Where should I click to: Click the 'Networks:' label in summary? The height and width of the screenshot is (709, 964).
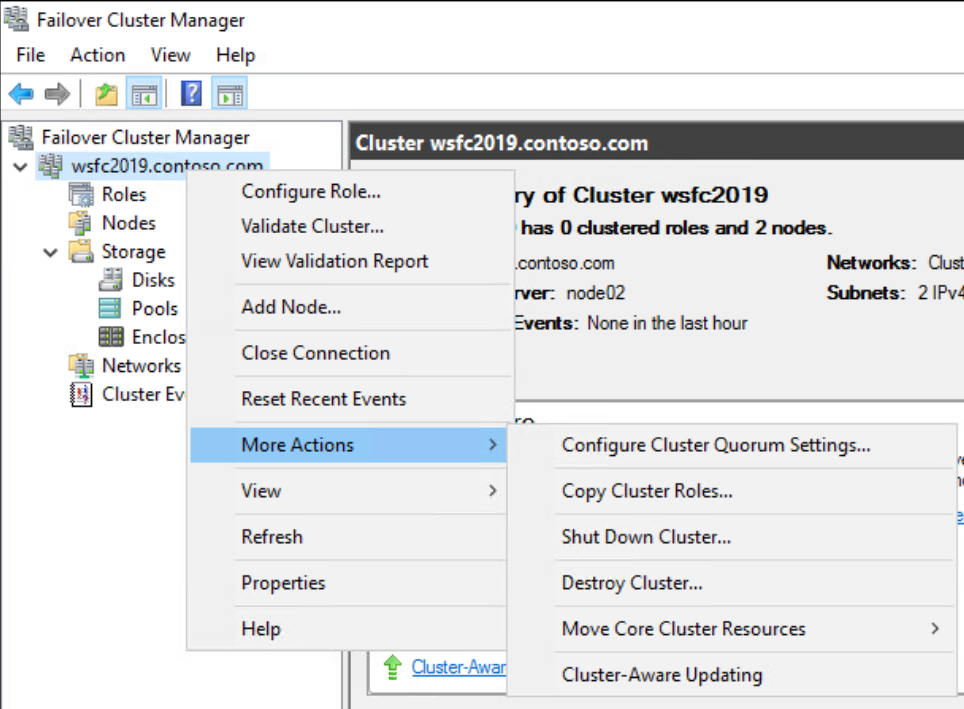click(871, 263)
